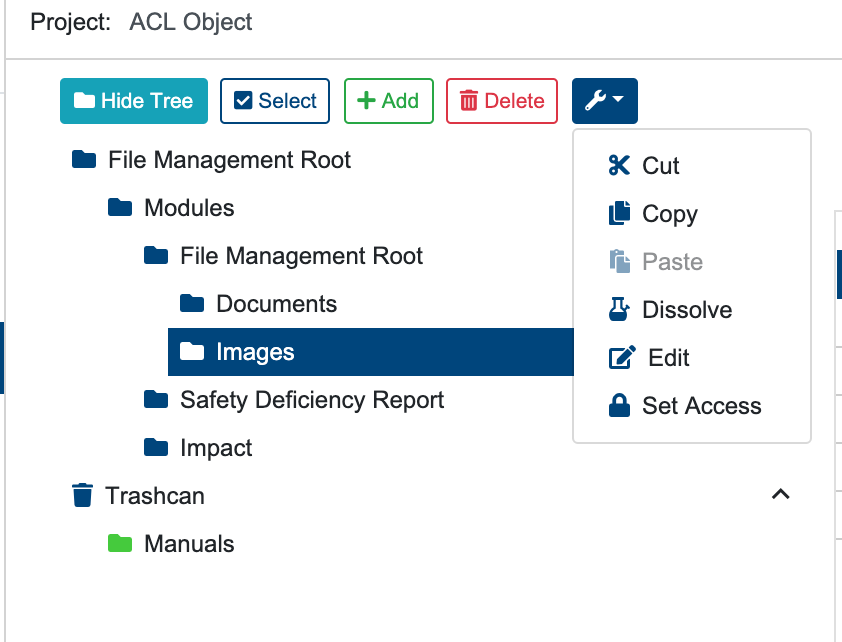Image resolution: width=842 pixels, height=642 pixels.
Task: Select the Images tree label
Action: [255, 352]
